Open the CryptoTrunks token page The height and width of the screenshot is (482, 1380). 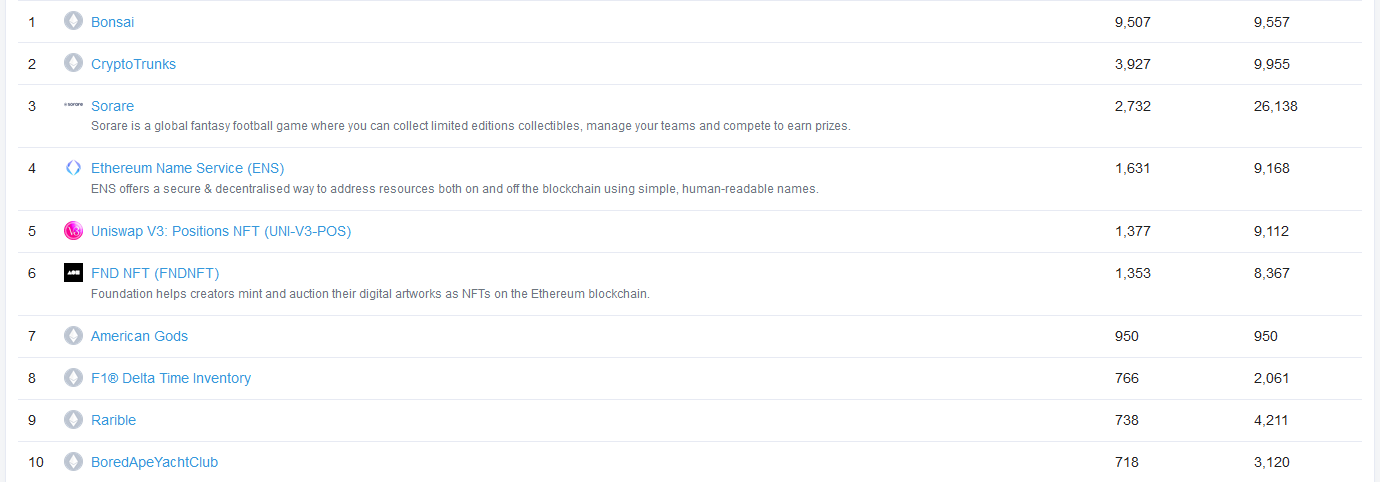(133, 64)
